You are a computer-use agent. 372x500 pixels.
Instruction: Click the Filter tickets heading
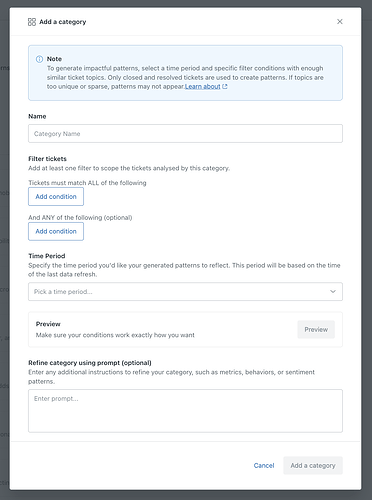pyautogui.click(x=47, y=159)
